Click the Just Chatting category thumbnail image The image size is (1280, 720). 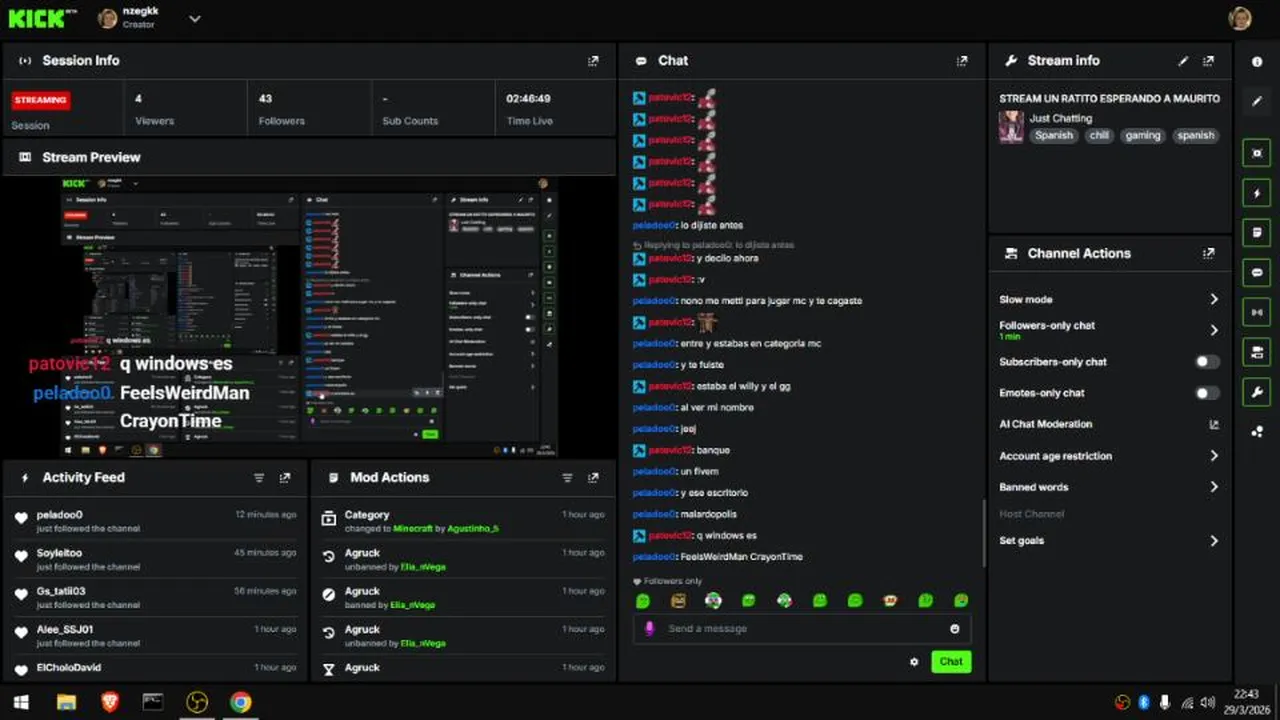click(x=1011, y=127)
